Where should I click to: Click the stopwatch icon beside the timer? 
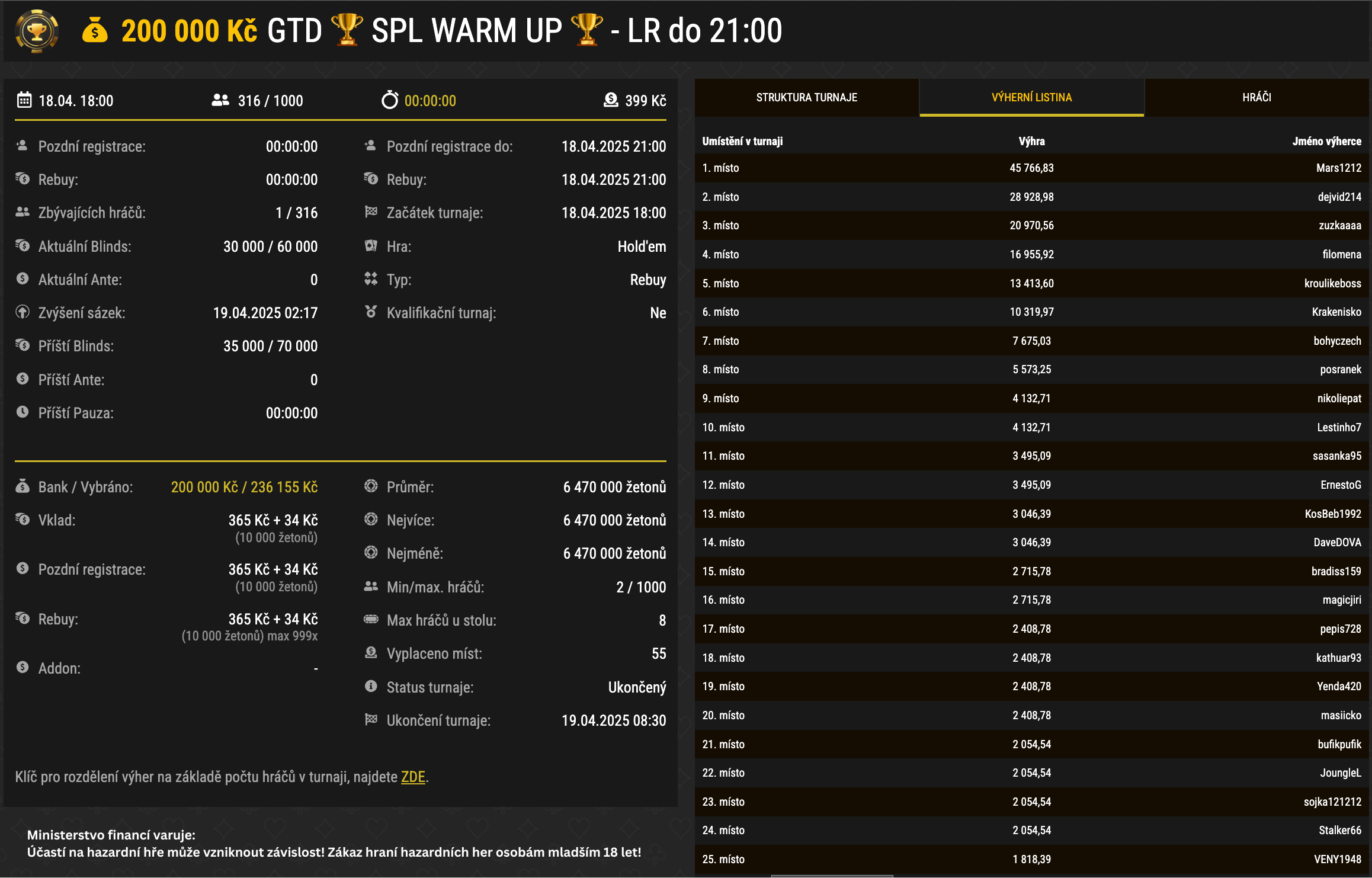point(390,100)
